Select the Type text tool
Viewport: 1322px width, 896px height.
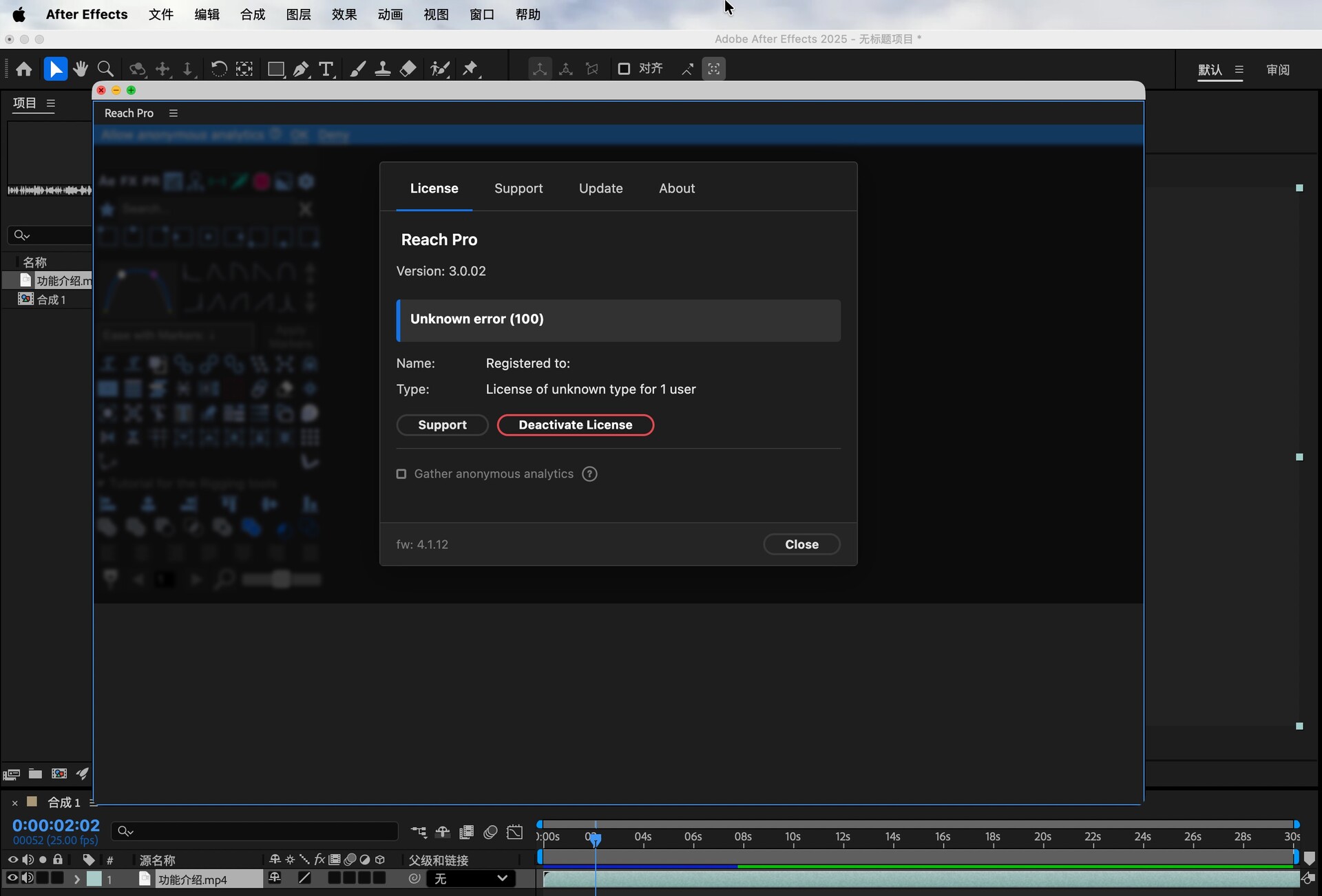(x=326, y=69)
